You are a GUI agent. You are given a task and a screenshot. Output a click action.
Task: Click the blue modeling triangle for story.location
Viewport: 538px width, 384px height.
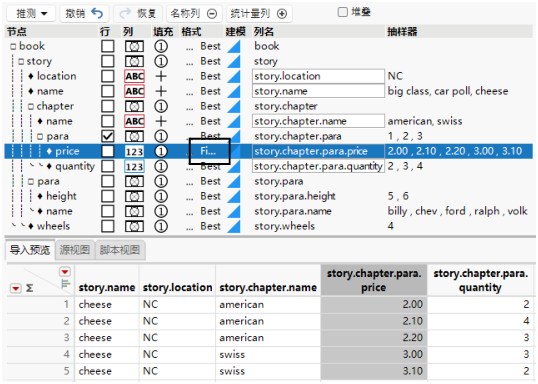pos(234,76)
